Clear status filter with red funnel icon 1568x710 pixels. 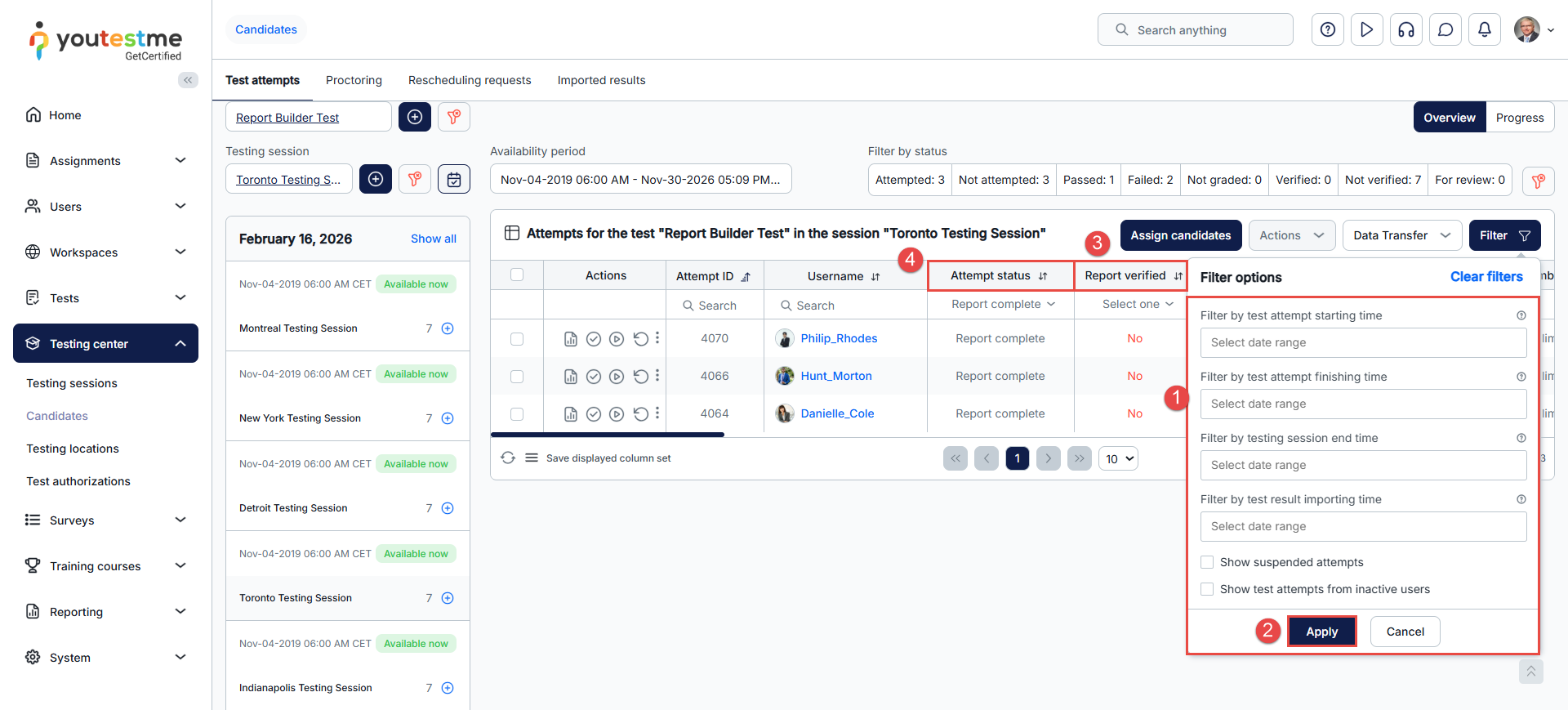click(x=1538, y=181)
